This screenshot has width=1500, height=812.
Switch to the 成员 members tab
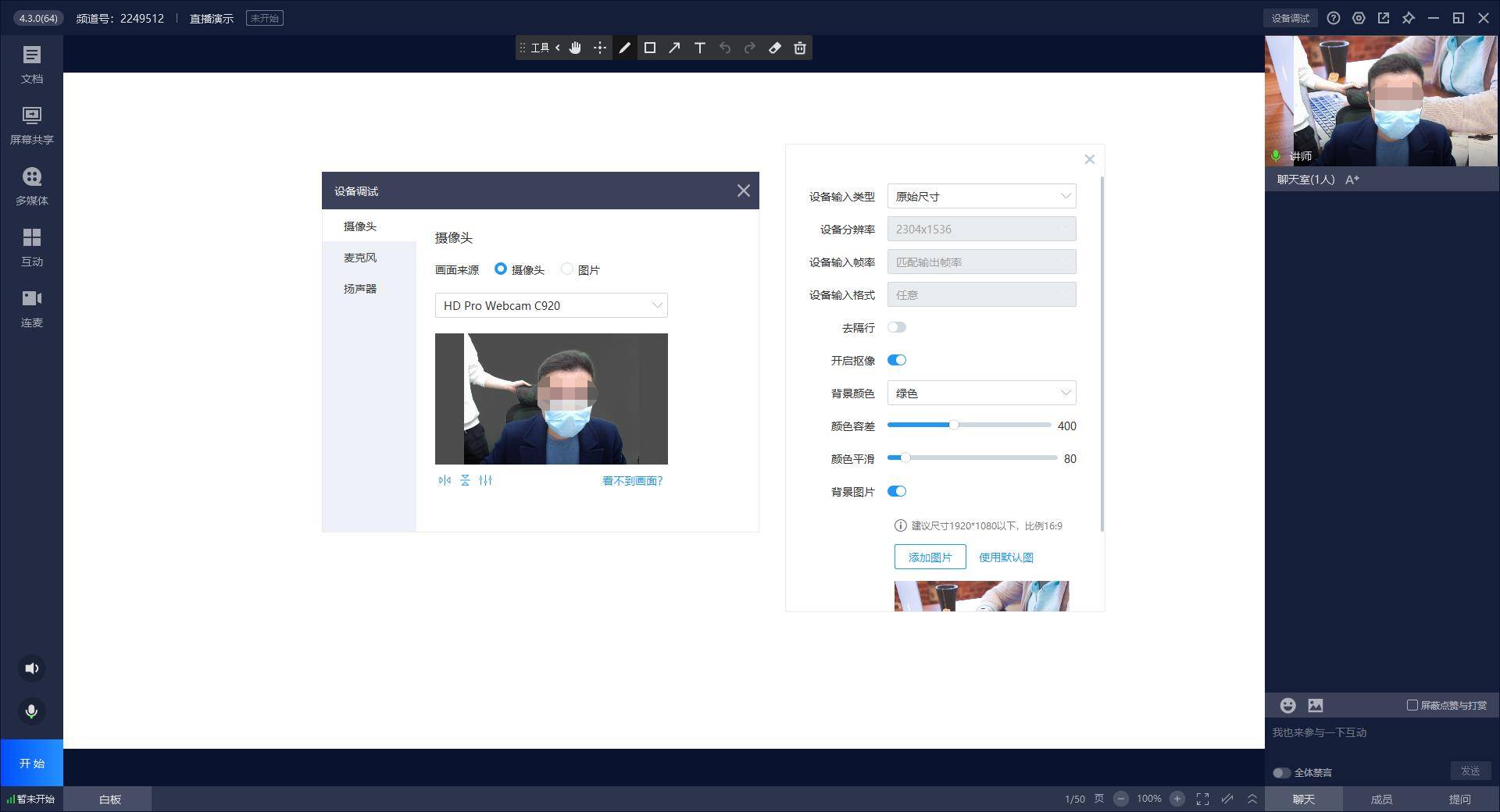[x=1380, y=799]
